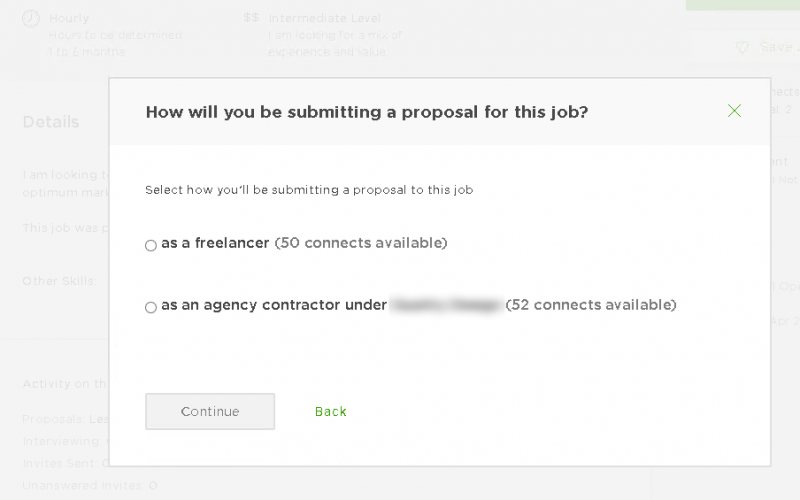Go back using the green Back link
Viewport: 800px width, 500px height.
pyautogui.click(x=330, y=411)
